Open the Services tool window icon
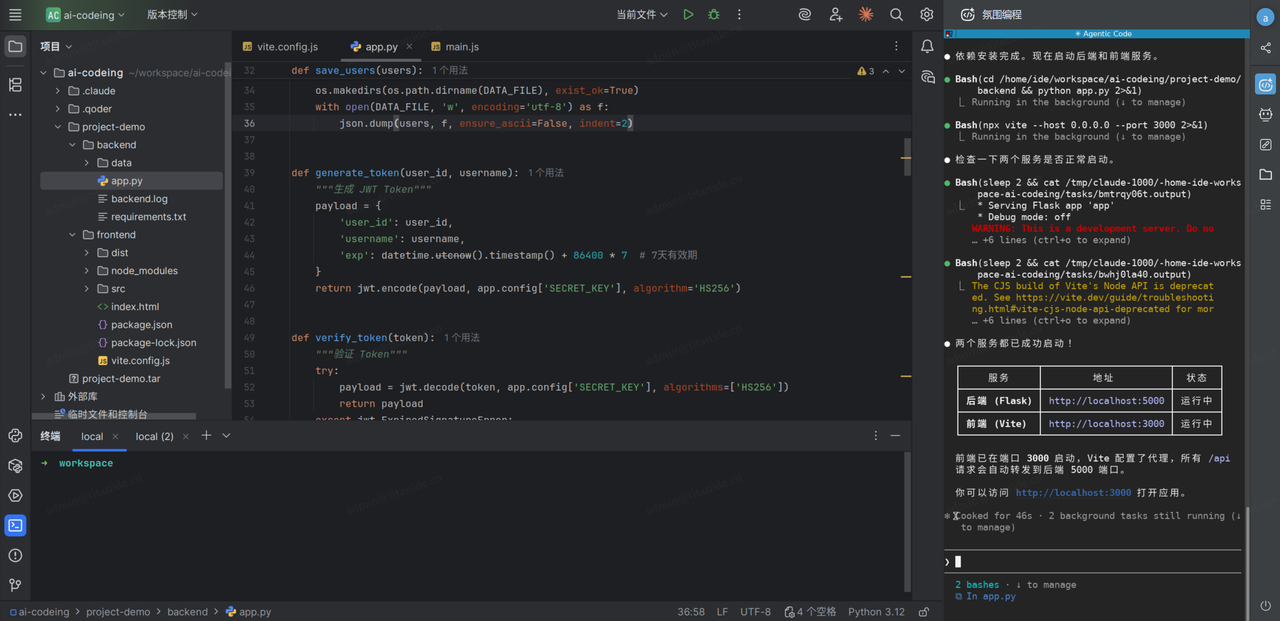The height and width of the screenshot is (621, 1280). coord(15,495)
